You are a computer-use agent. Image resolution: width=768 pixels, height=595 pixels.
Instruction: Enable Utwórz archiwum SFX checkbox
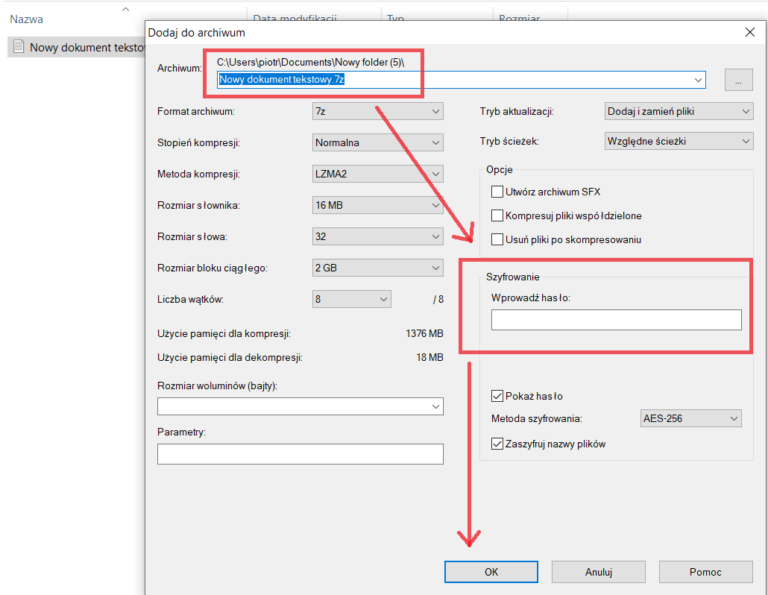pyautogui.click(x=498, y=192)
